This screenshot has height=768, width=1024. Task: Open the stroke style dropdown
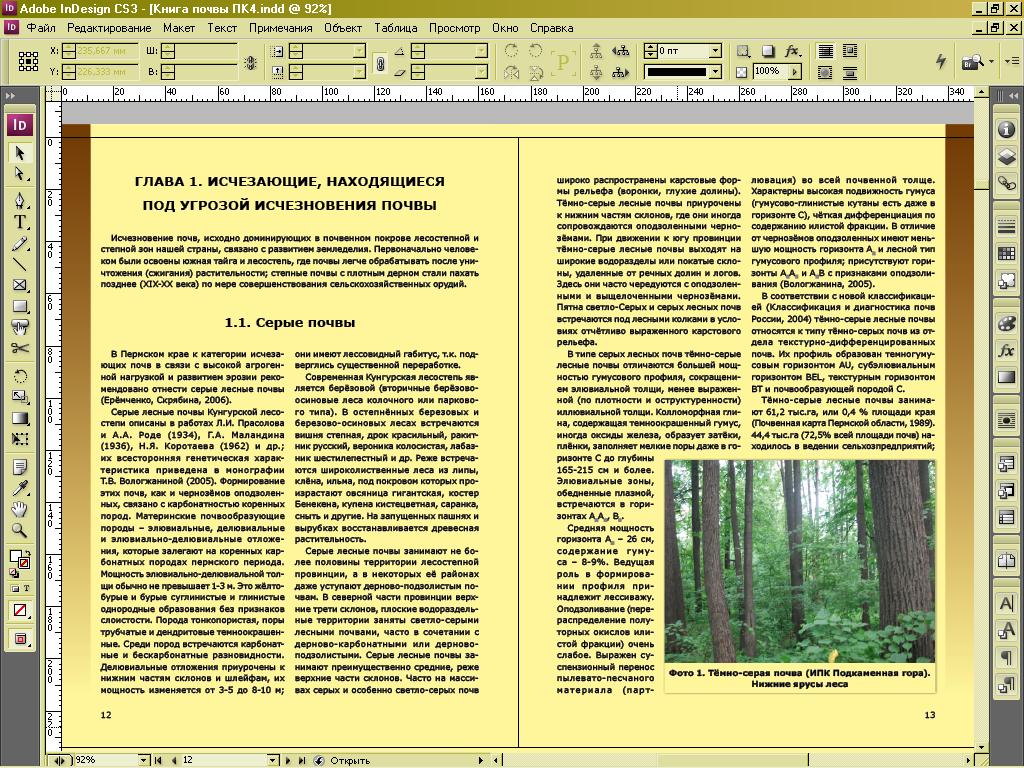[716, 72]
